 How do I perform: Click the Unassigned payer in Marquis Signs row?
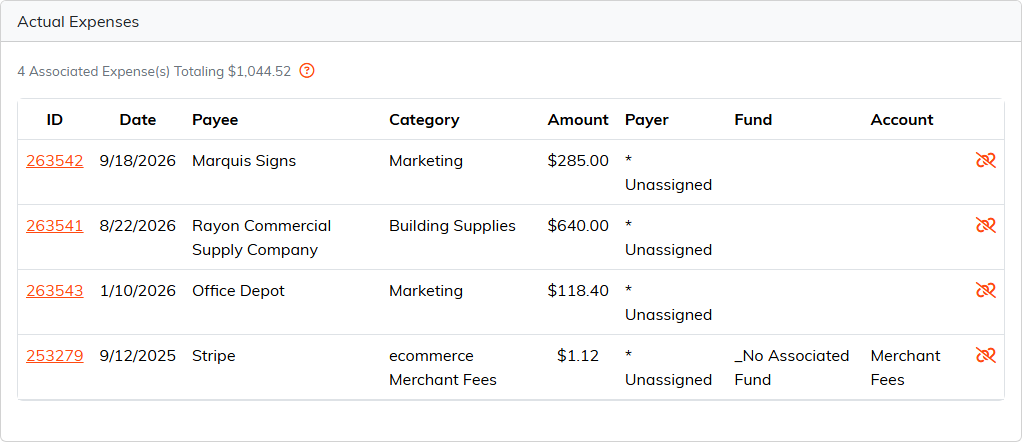(668, 173)
